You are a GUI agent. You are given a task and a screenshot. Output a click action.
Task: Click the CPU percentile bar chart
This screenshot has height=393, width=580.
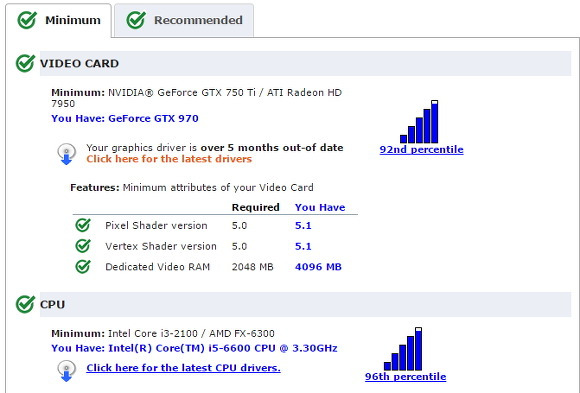tap(403, 349)
